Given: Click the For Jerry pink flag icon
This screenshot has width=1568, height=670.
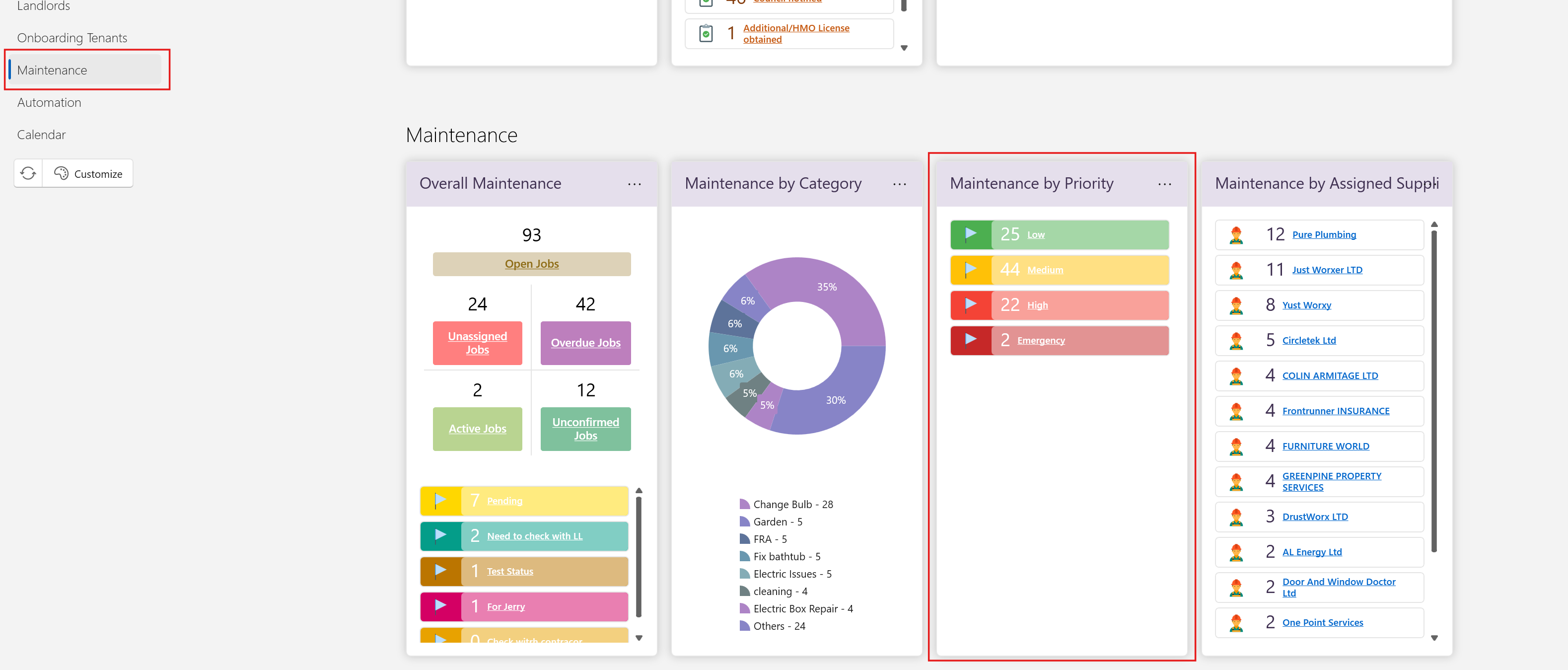Looking at the screenshot, I should pyautogui.click(x=440, y=606).
